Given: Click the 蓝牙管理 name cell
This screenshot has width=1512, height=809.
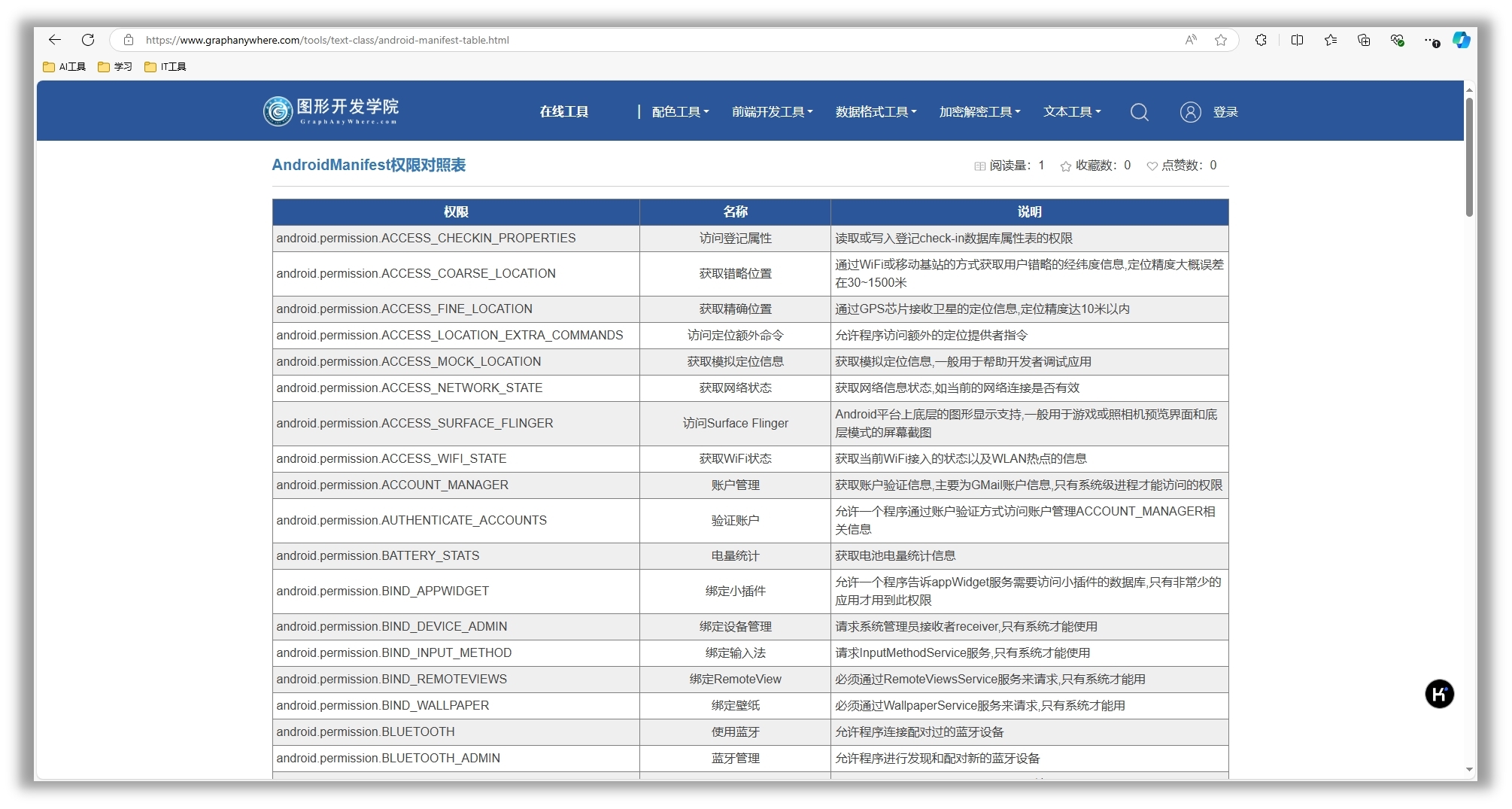Looking at the screenshot, I should (x=735, y=759).
